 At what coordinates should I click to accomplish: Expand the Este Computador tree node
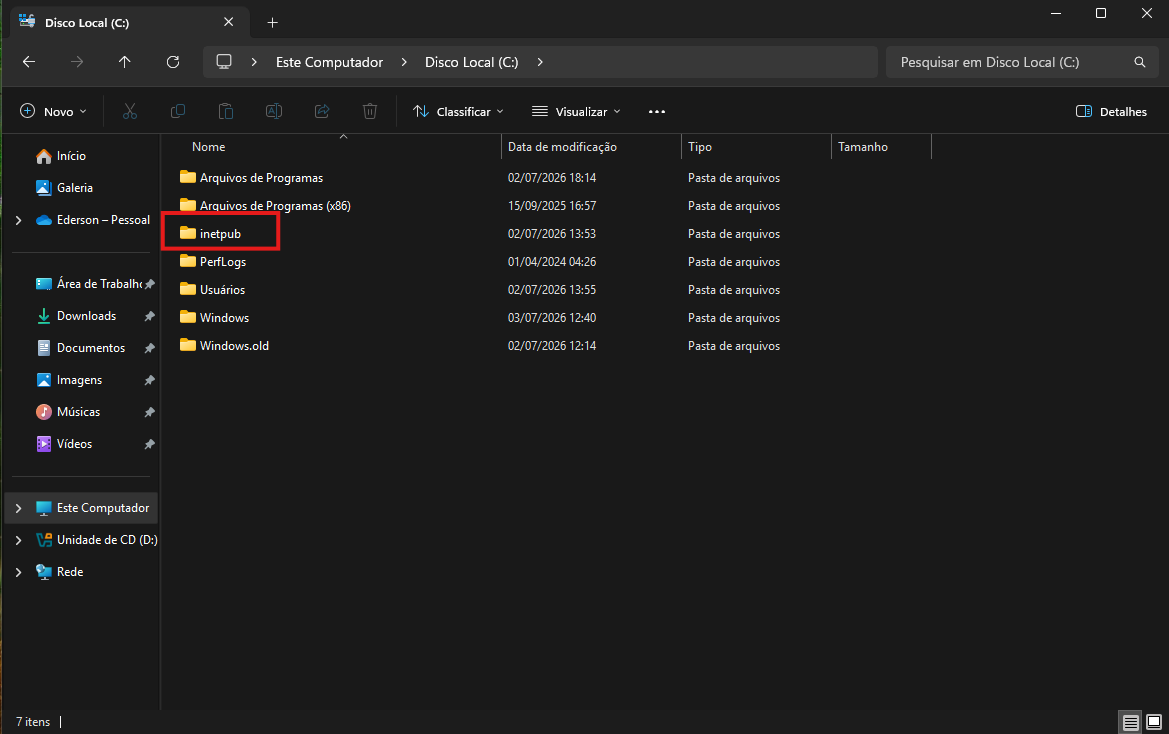(x=19, y=508)
